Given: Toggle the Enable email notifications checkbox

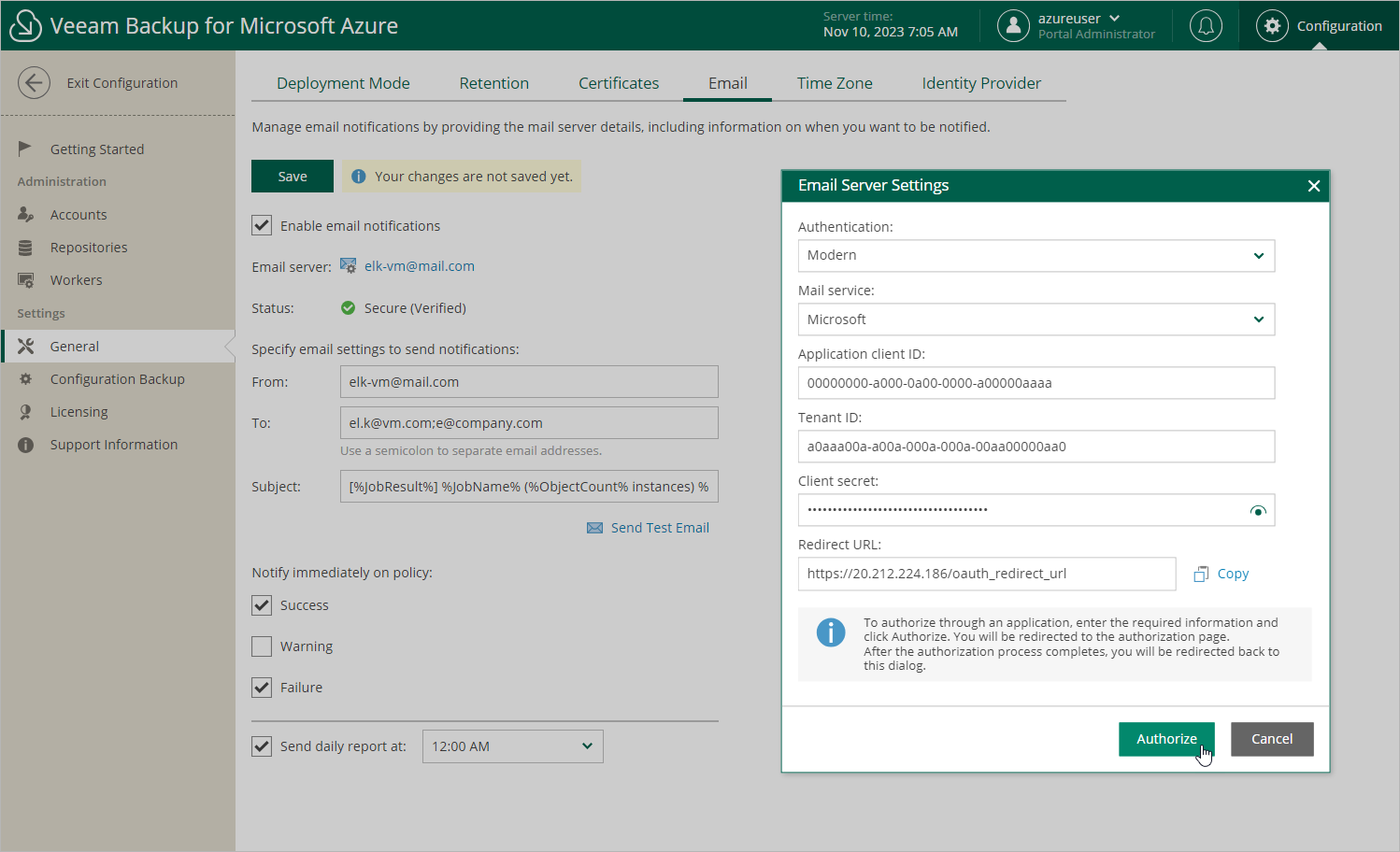Looking at the screenshot, I should coord(262,226).
